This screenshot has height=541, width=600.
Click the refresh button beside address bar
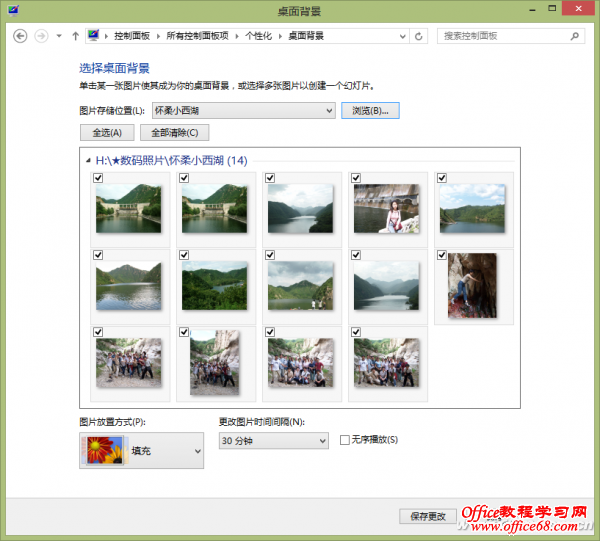419,36
